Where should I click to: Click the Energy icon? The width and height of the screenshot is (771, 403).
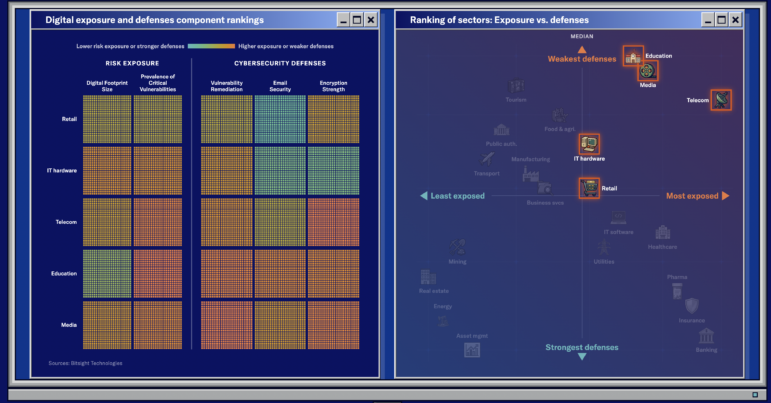(x=443, y=320)
